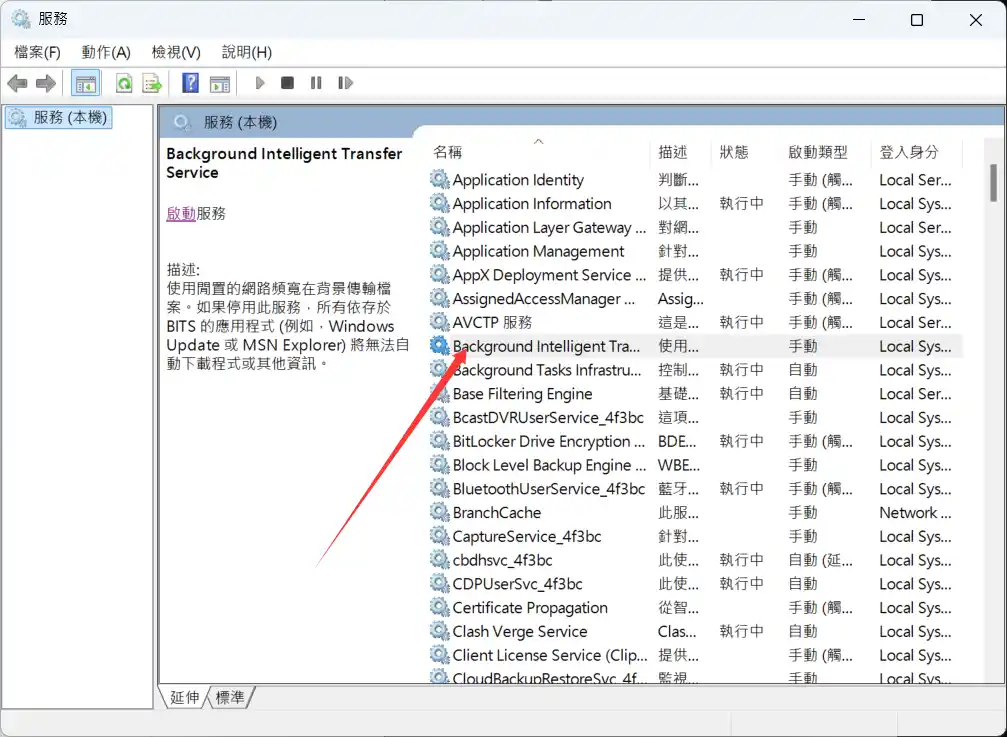Click the Refresh toolbar icon

124,83
